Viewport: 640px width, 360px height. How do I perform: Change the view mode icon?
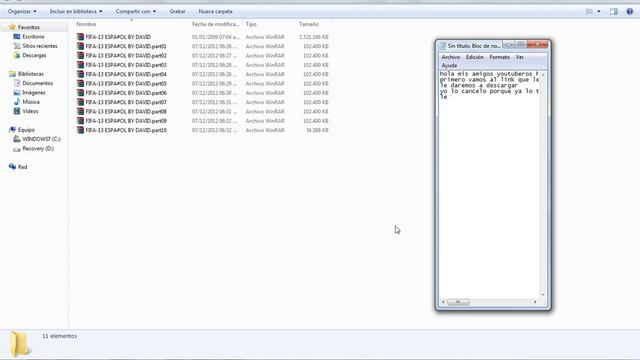(589, 11)
